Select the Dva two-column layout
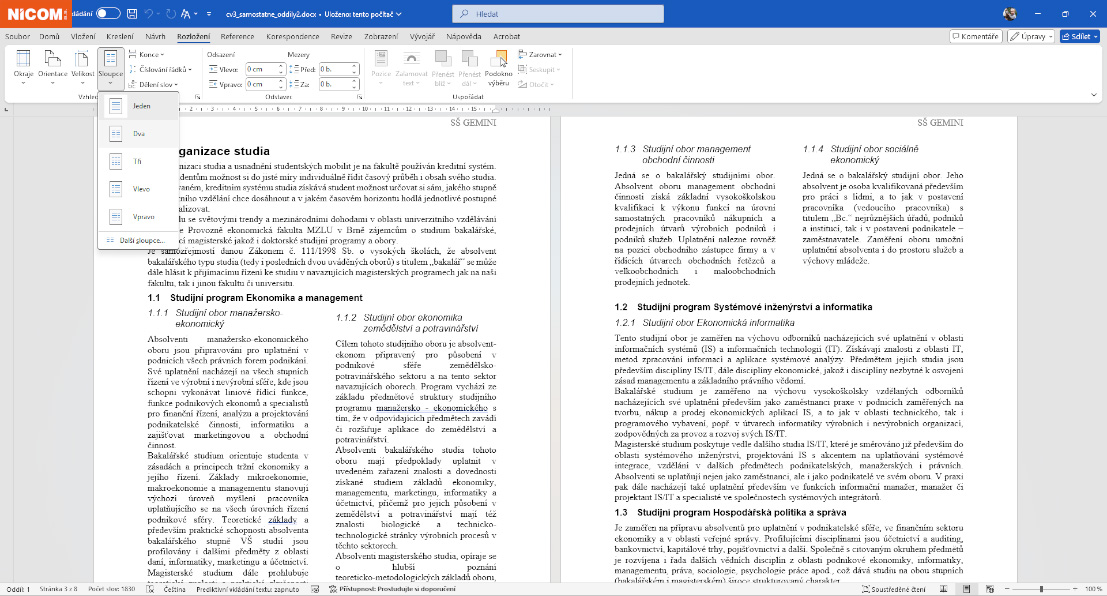 (x=139, y=132)
